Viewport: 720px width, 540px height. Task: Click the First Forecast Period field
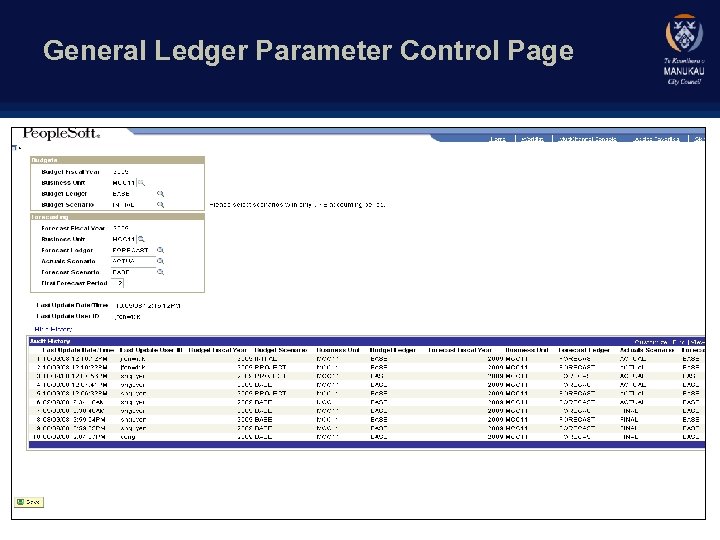117,283
